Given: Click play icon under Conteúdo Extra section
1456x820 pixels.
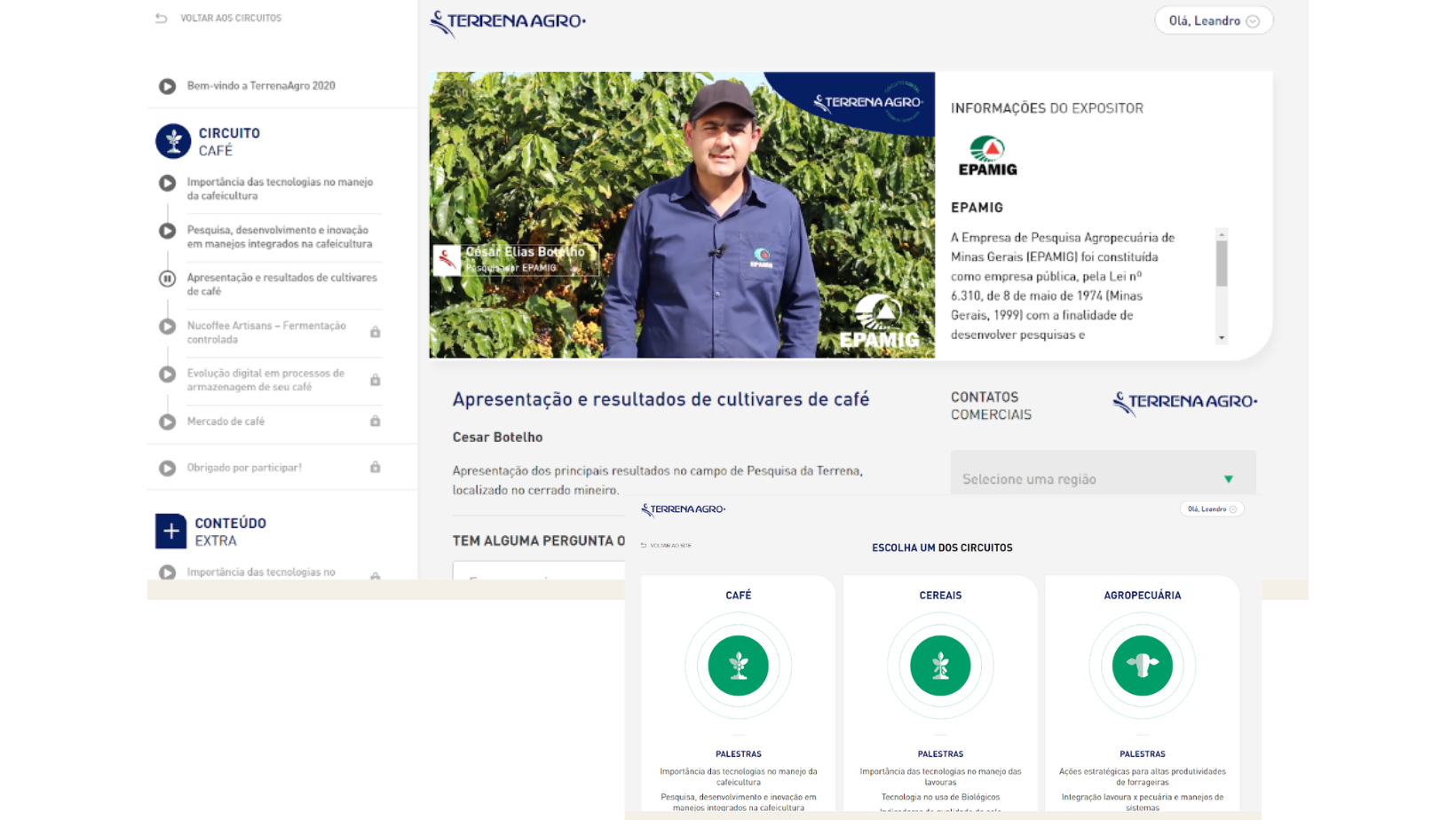Looking at the screenshot, I should [x=167, y=572].
